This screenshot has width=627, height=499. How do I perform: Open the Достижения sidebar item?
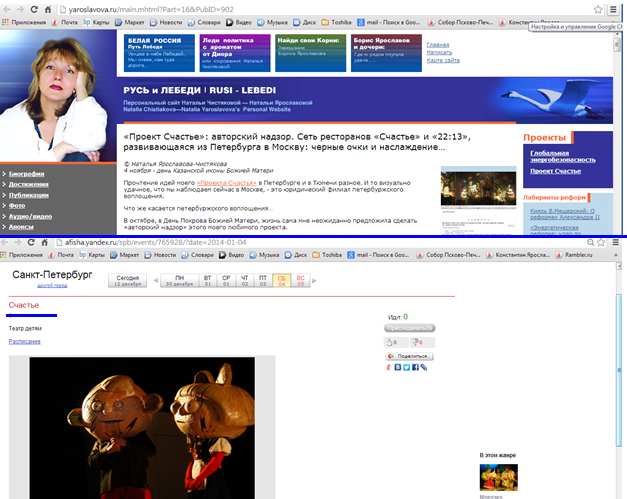tap(28, 184)
